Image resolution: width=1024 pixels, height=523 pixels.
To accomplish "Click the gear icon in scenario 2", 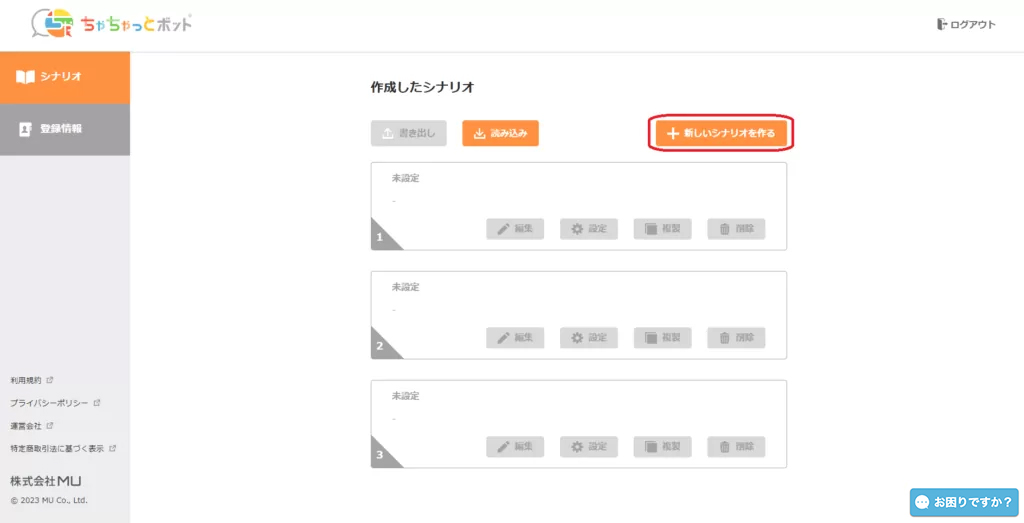I will click(577, 338).
